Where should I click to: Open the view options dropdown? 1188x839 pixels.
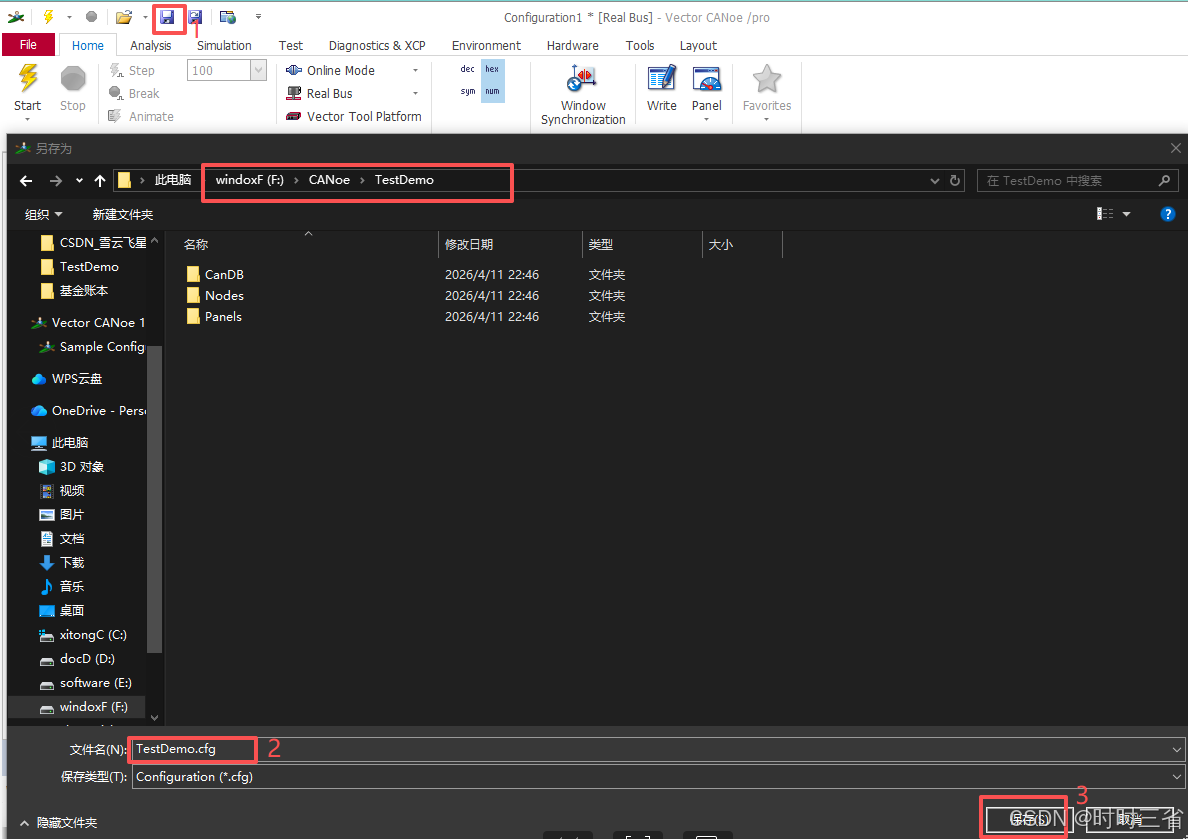pos(1127,214)
